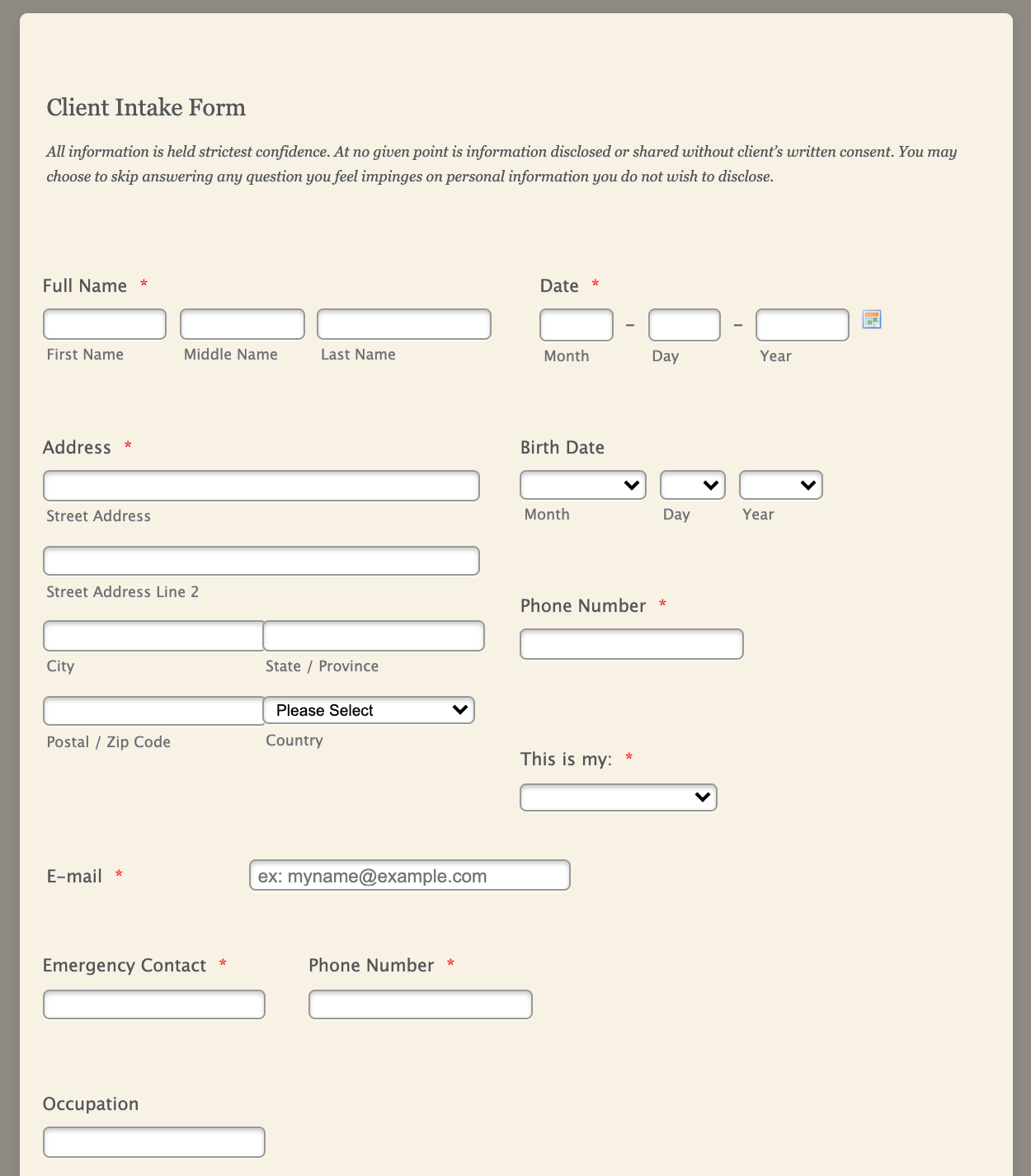Focus the Street Address Line 2 field
Viewport: 1031px width, 1176px height.
tap(261, 561)
